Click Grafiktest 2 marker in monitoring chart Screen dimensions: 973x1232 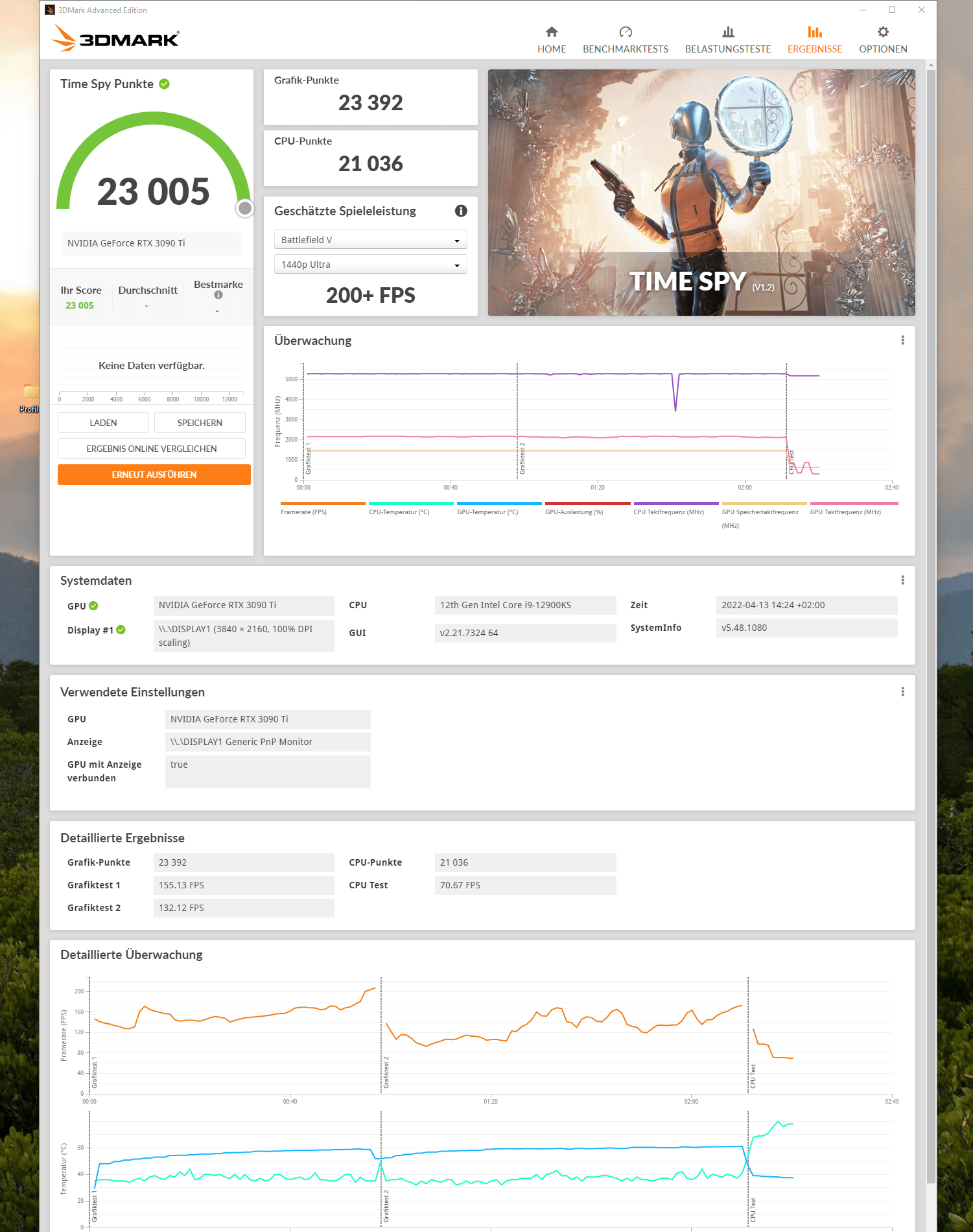tap(522, 458)
